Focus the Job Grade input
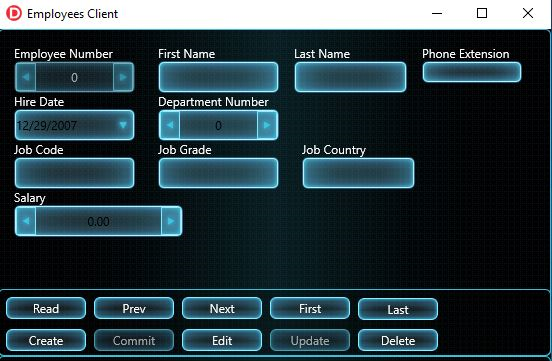The height and width of the screenshot is (361, 552). point(218,173)
